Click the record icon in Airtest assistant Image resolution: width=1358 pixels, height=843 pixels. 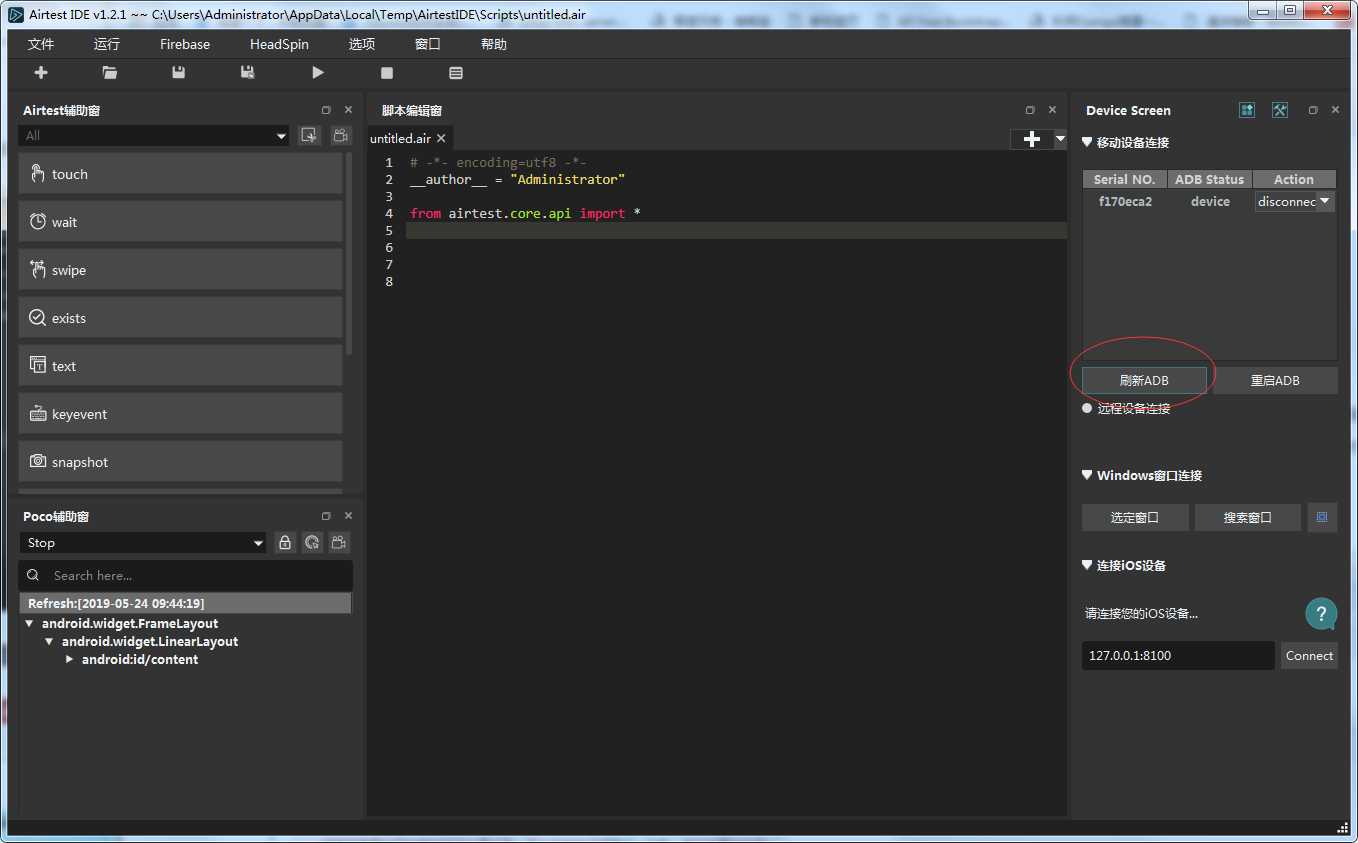pos(341,136)
